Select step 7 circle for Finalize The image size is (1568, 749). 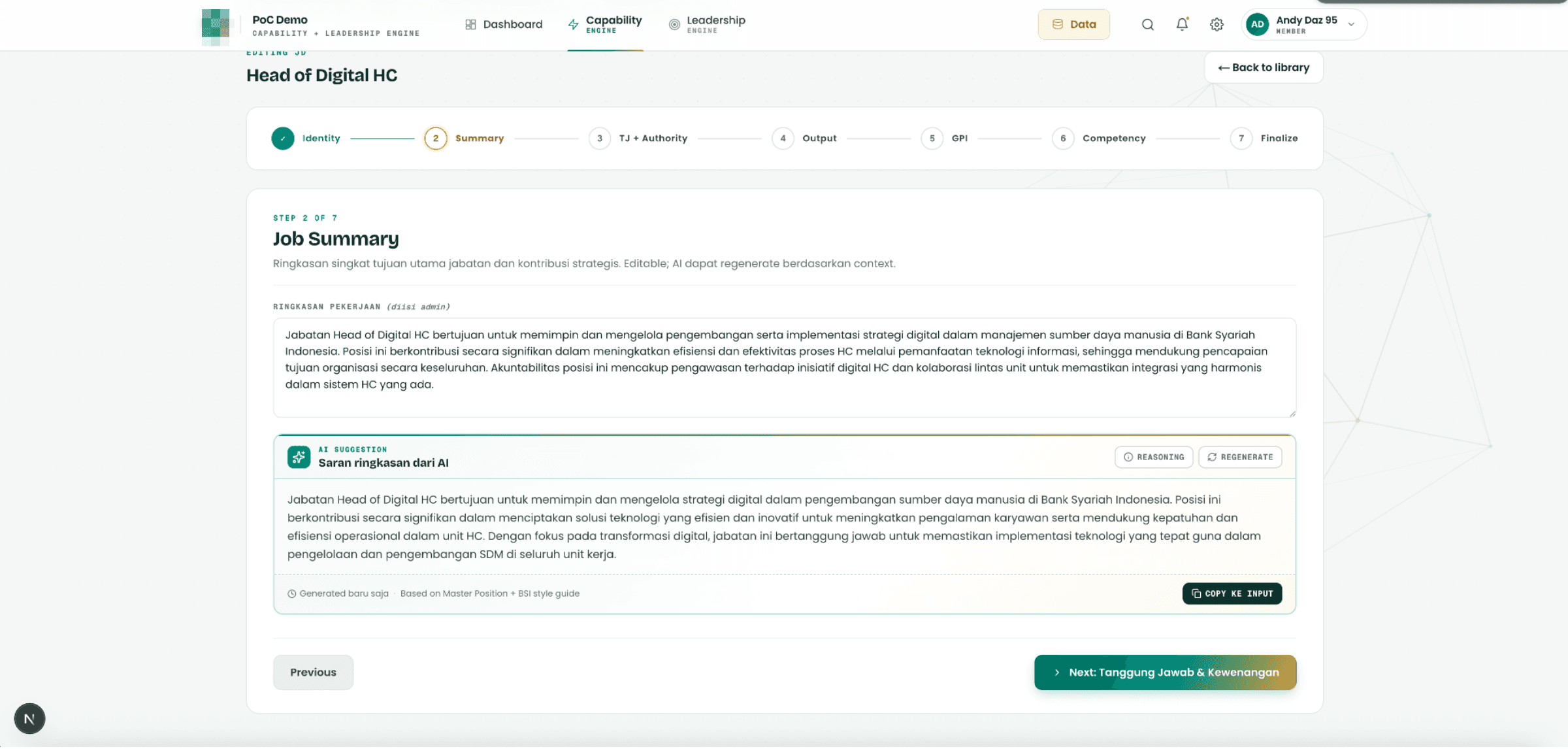point(1241,139)
